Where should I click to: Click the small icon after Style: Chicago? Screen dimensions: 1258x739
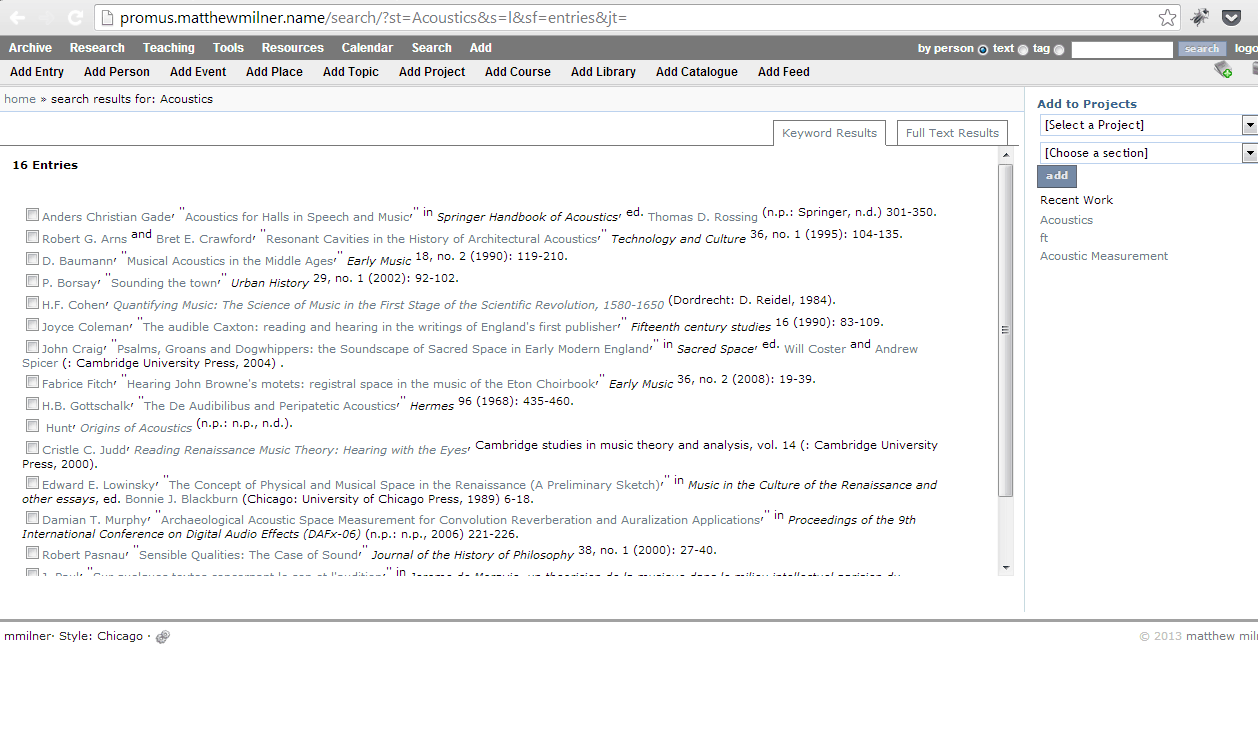click(162, 637)
